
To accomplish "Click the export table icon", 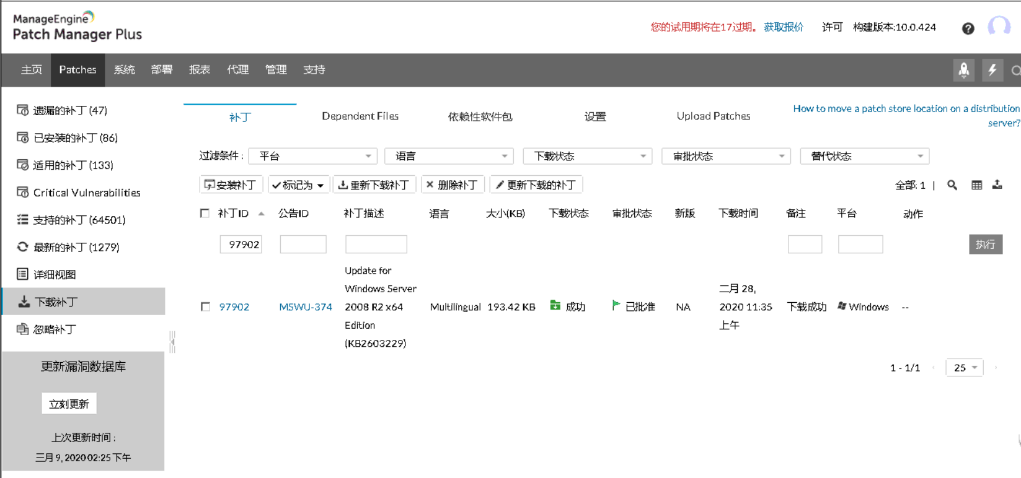I will coord(996,185).
